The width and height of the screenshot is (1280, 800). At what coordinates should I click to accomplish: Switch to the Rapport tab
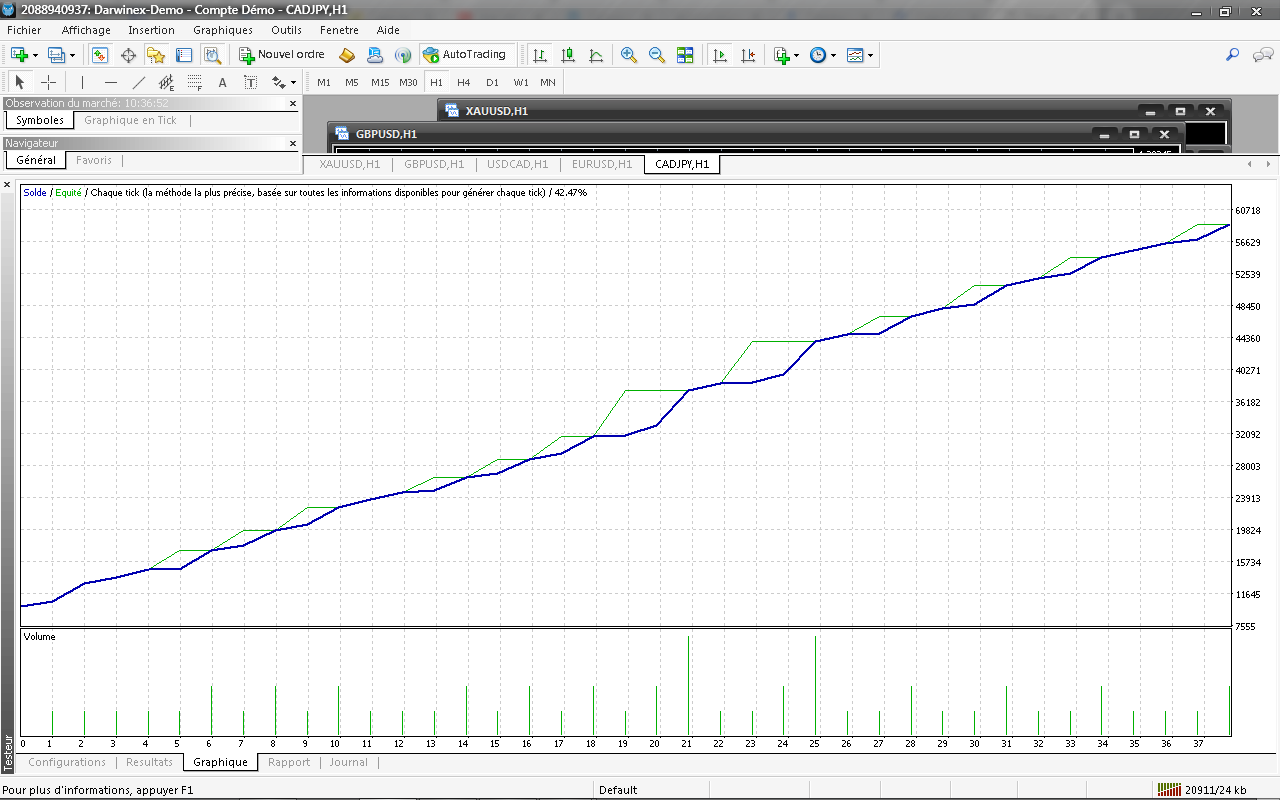click(x=289, y=762)
